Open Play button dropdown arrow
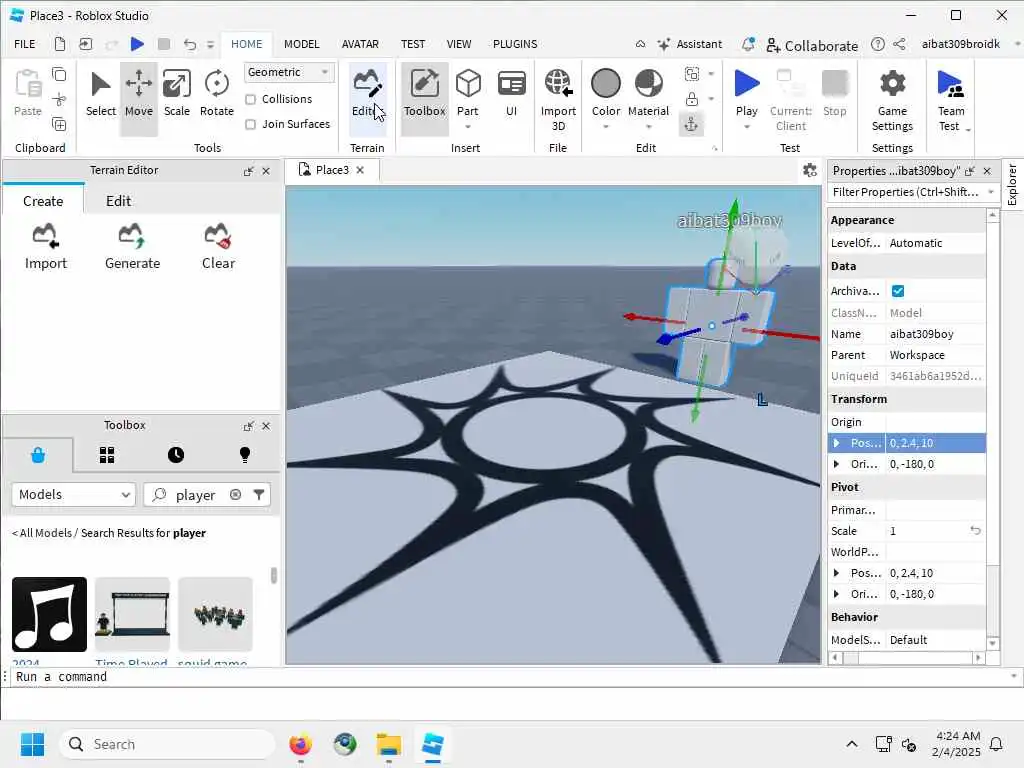This screenshot has height=768, width=1024. [746, 127]
